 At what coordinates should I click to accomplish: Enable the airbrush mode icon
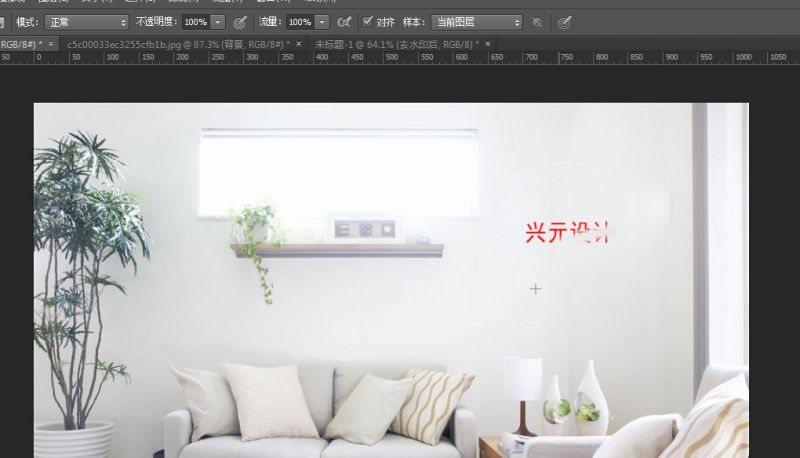[344, 22]
